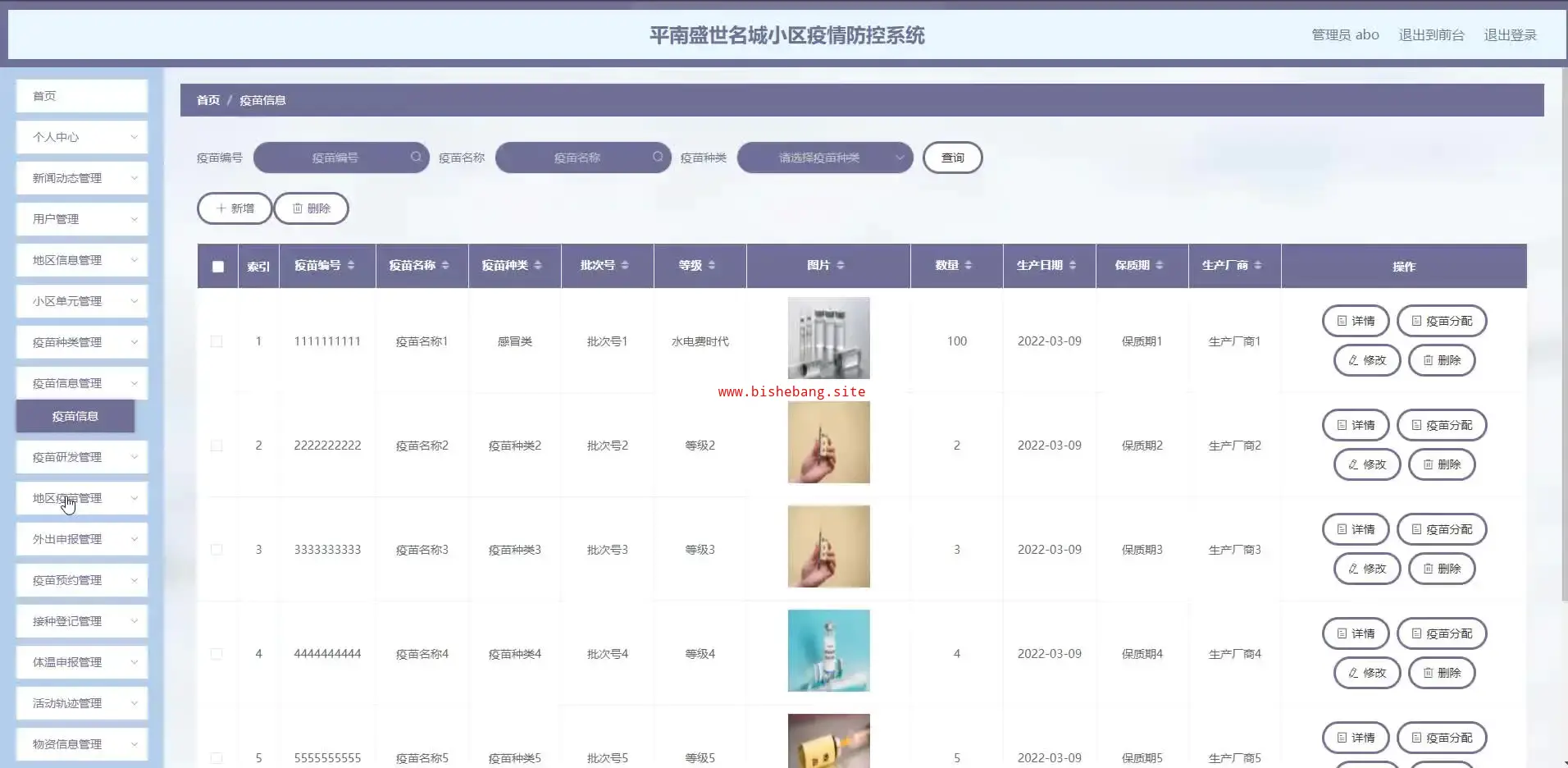Click magnifier icon in 疫苗名称 field
This screenshot has height=768, width=1568.
point(658,157)
